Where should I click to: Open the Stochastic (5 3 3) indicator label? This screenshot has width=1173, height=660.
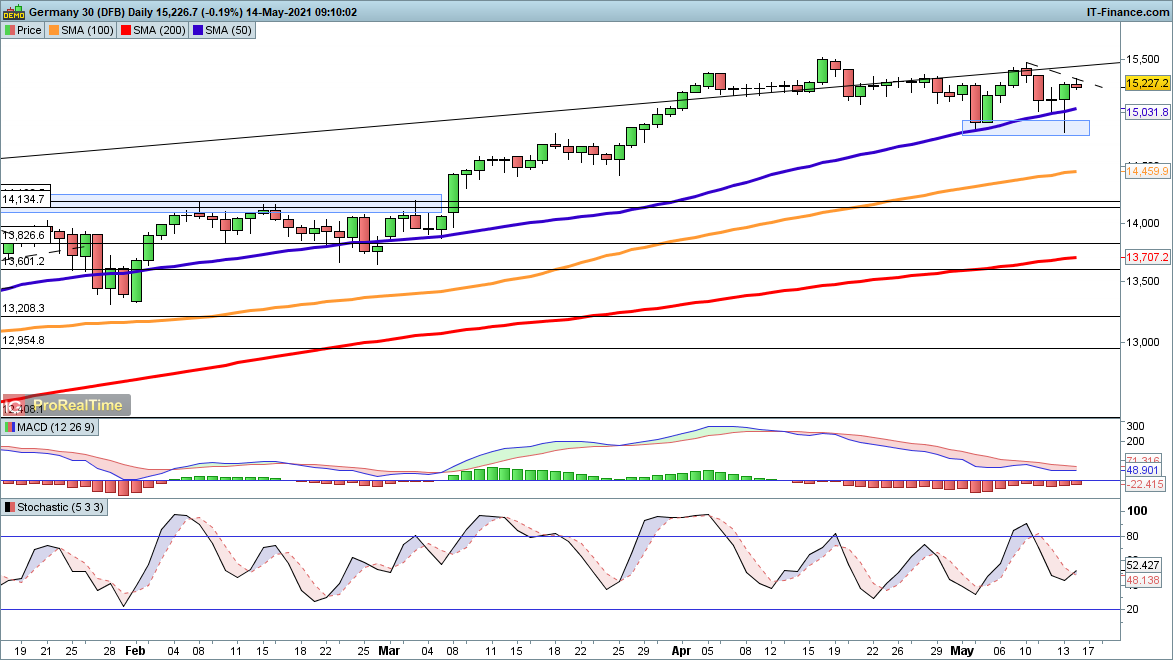pyautogui.click(x=59, y=507)
